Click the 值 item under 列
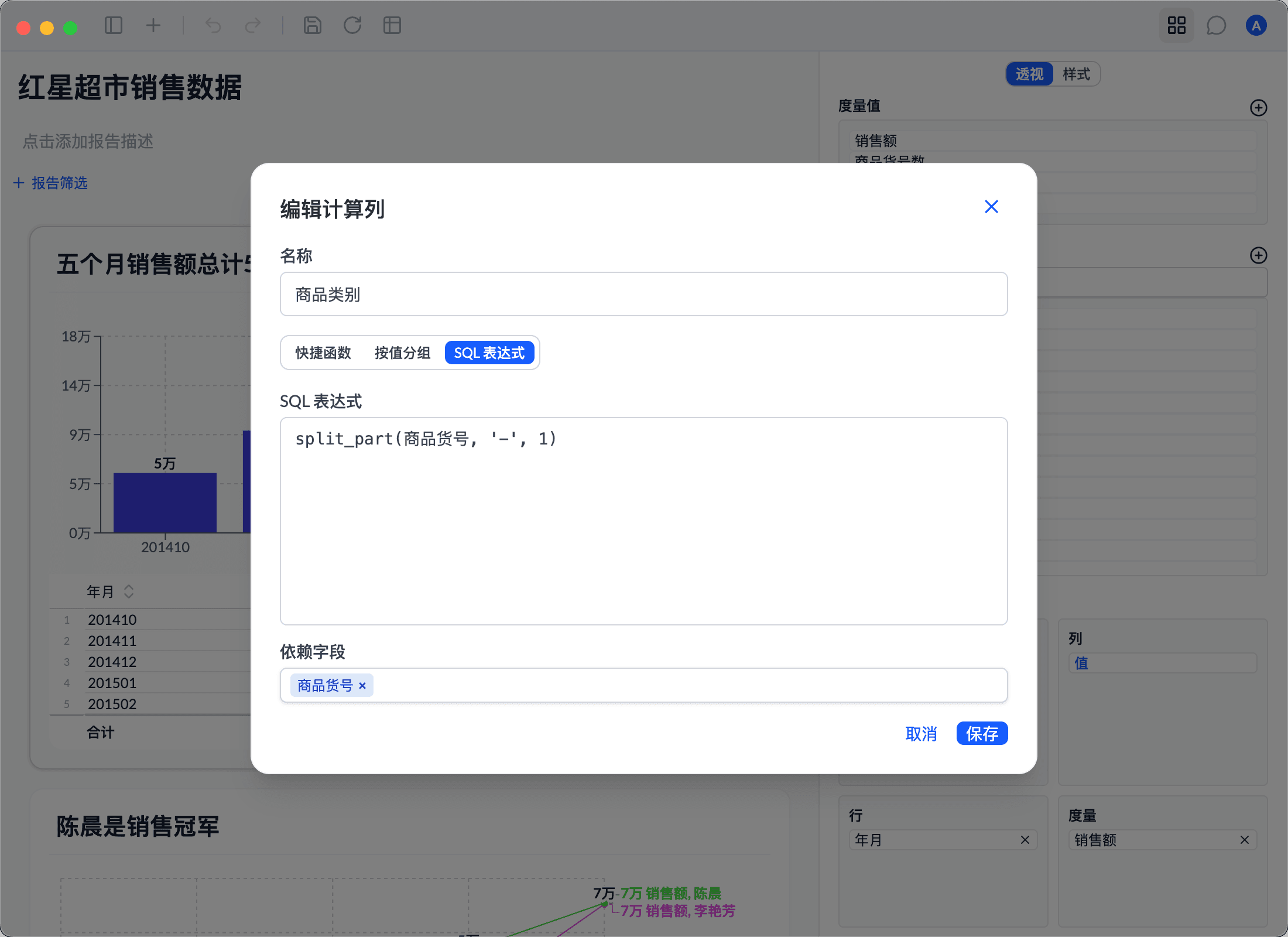The image size is (1288, 937). coord(1162,663)
